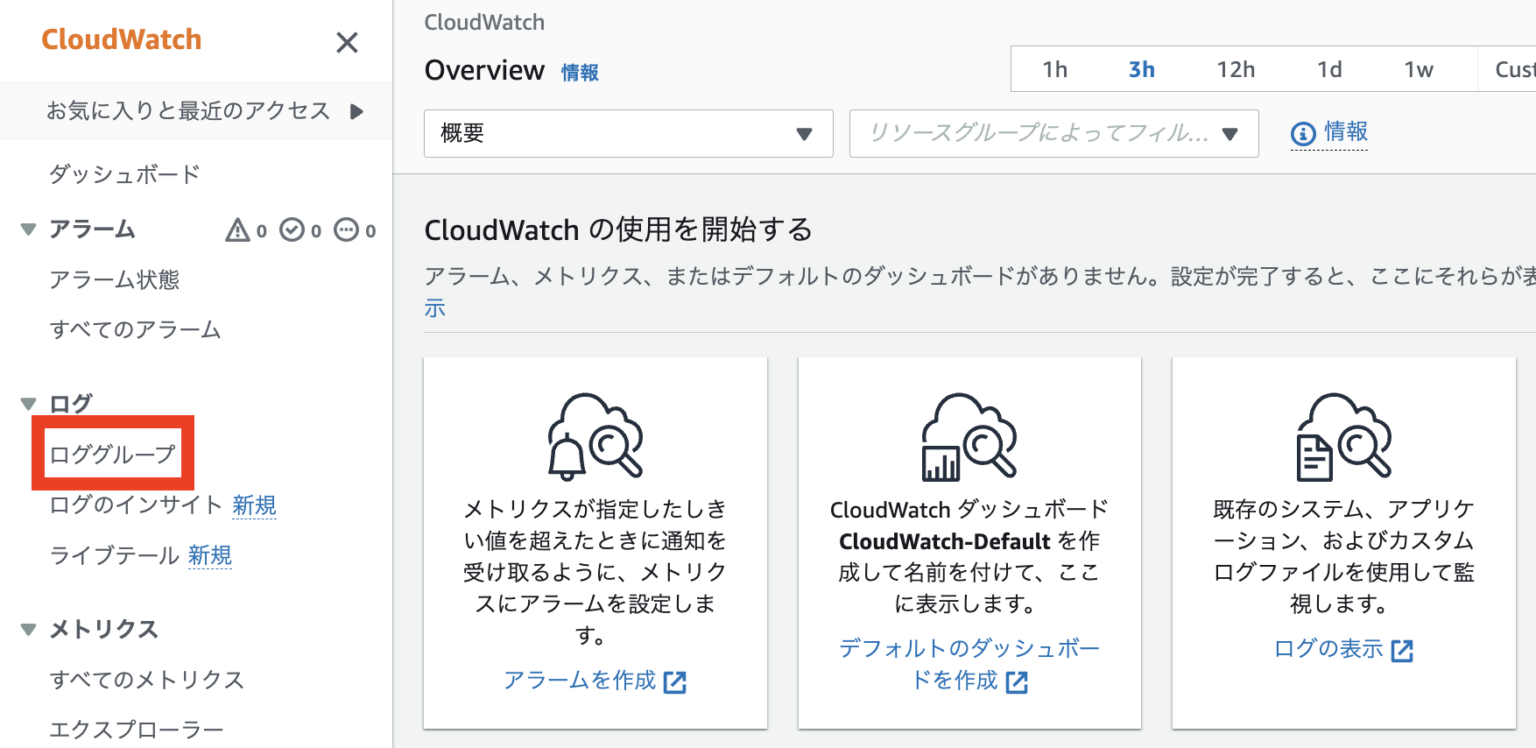This screenshot has height=748, width=1536.
Task: Close the CloudWatch sidebar with the X icon
Action: pos(347,42)
